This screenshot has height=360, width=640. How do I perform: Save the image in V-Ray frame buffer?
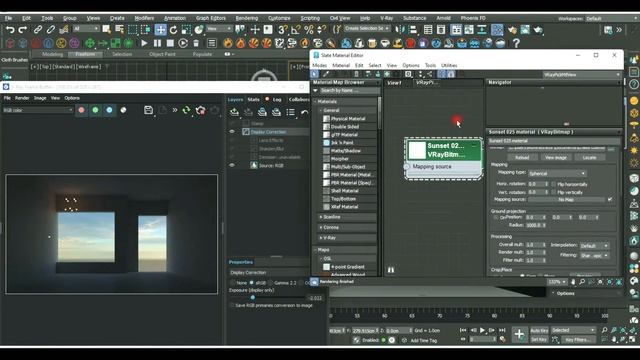[x=149, y=110]
